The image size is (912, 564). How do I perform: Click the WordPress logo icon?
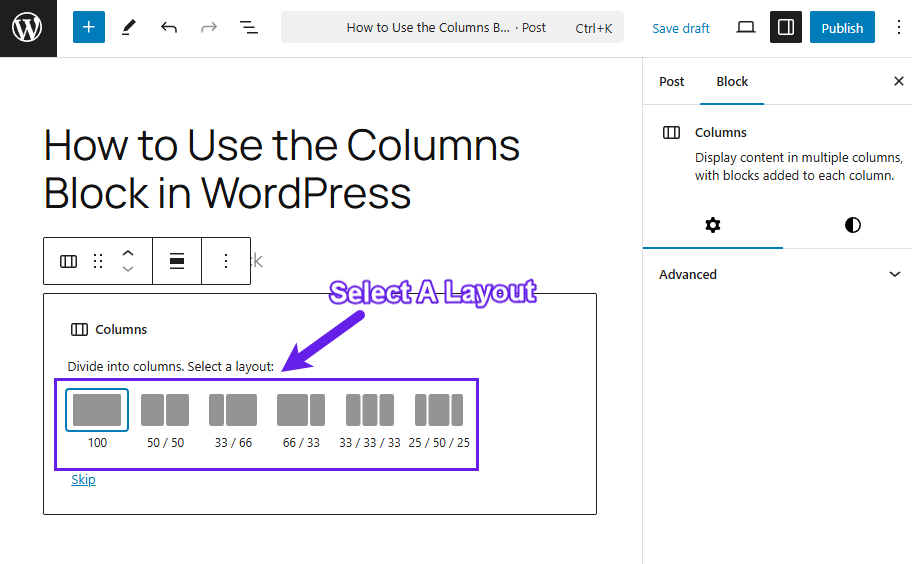point(28,28)
